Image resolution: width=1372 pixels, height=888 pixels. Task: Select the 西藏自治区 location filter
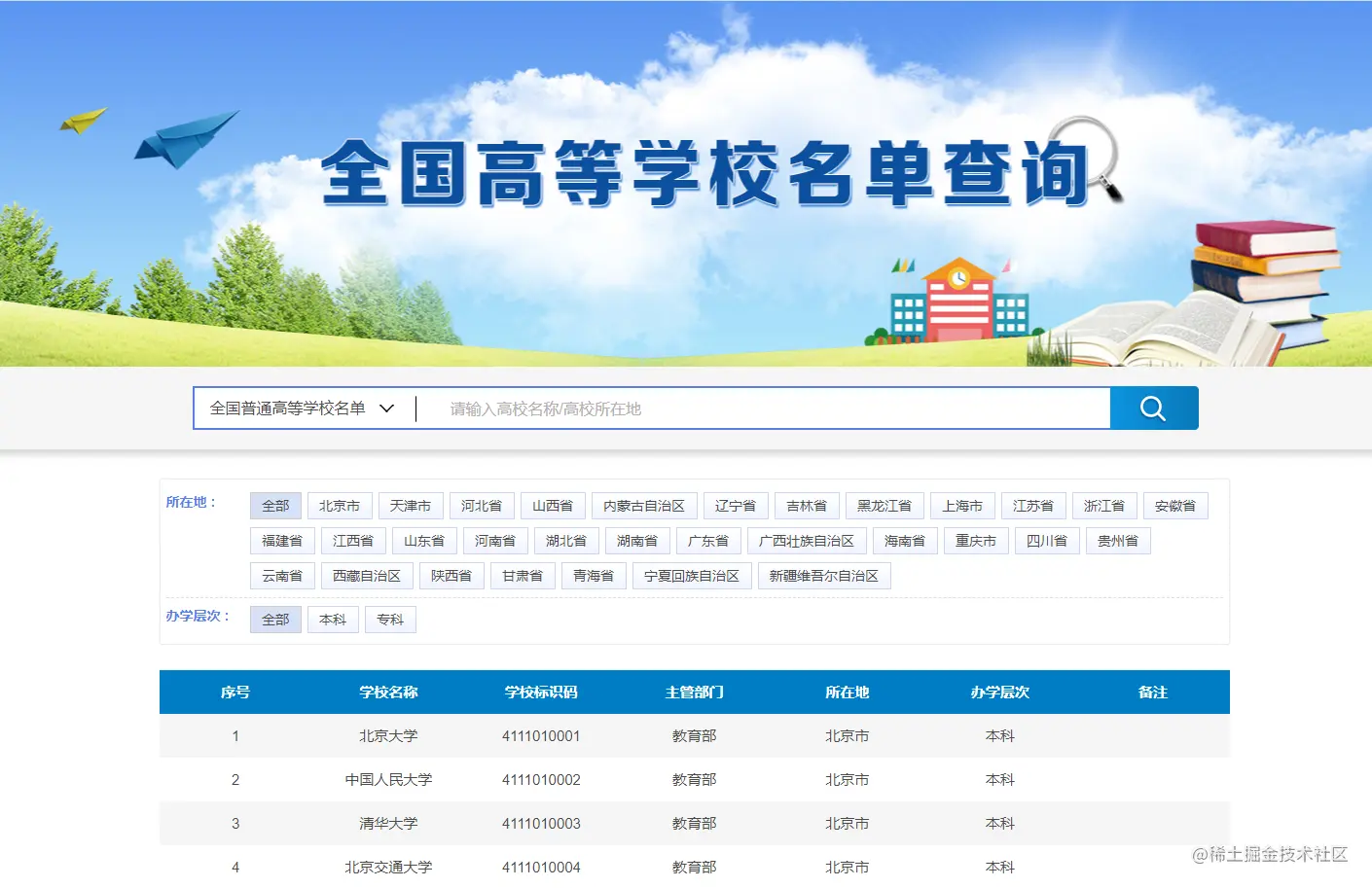(x=367, y=575)
